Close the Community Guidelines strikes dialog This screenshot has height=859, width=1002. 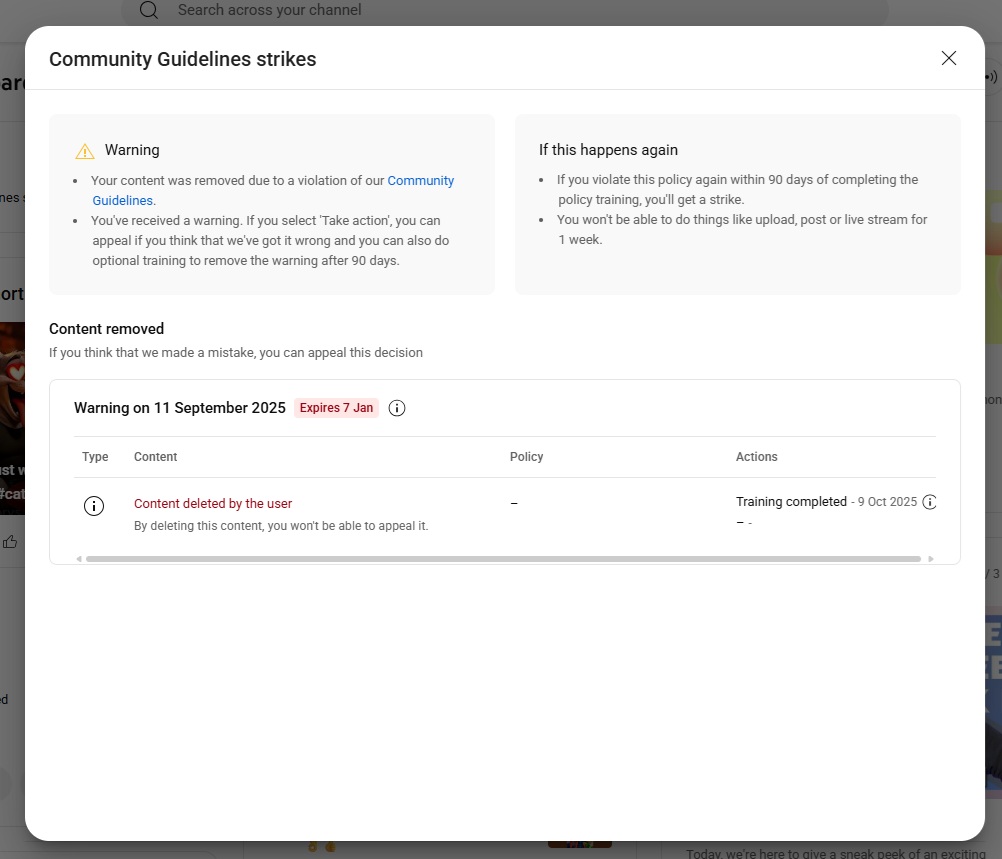(x=949, y=58)
